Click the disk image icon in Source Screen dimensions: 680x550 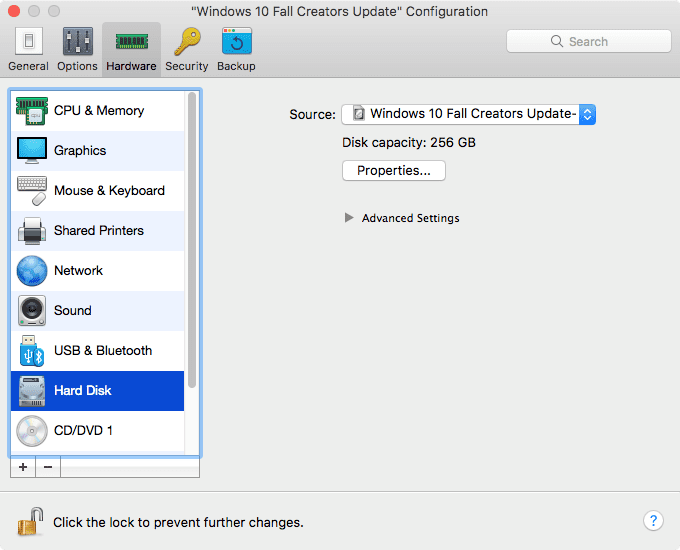pos(358,114)
